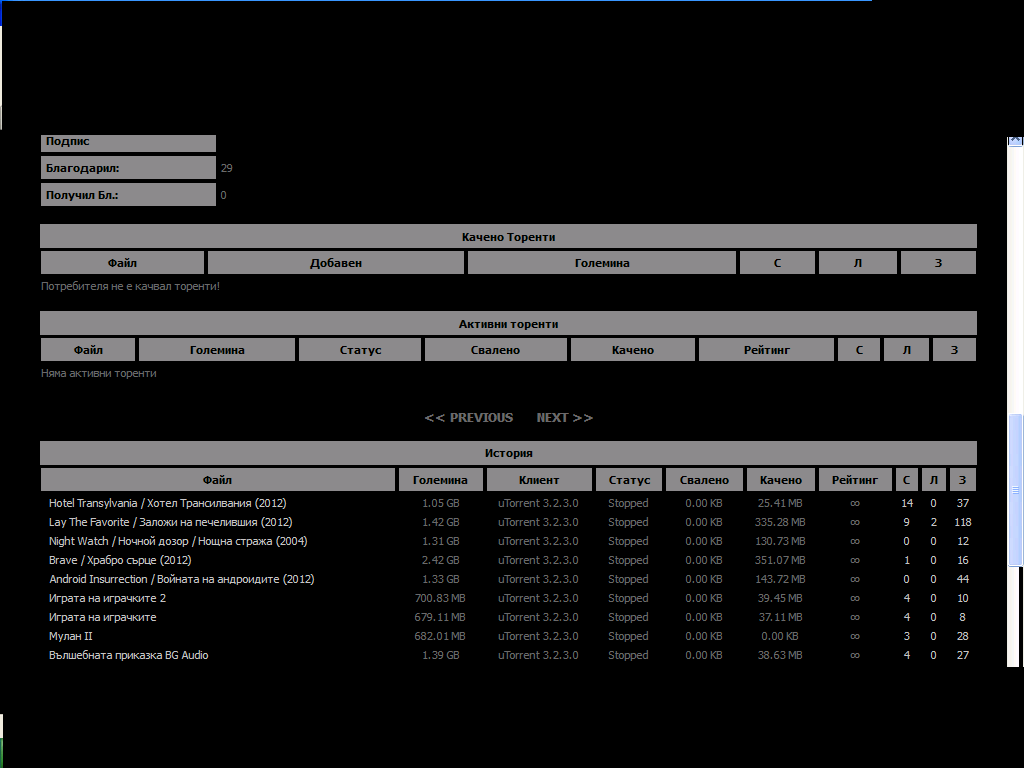Viewport: 1024px width, 768px height.
Task: Click the История section header
Action: point(508,453)
